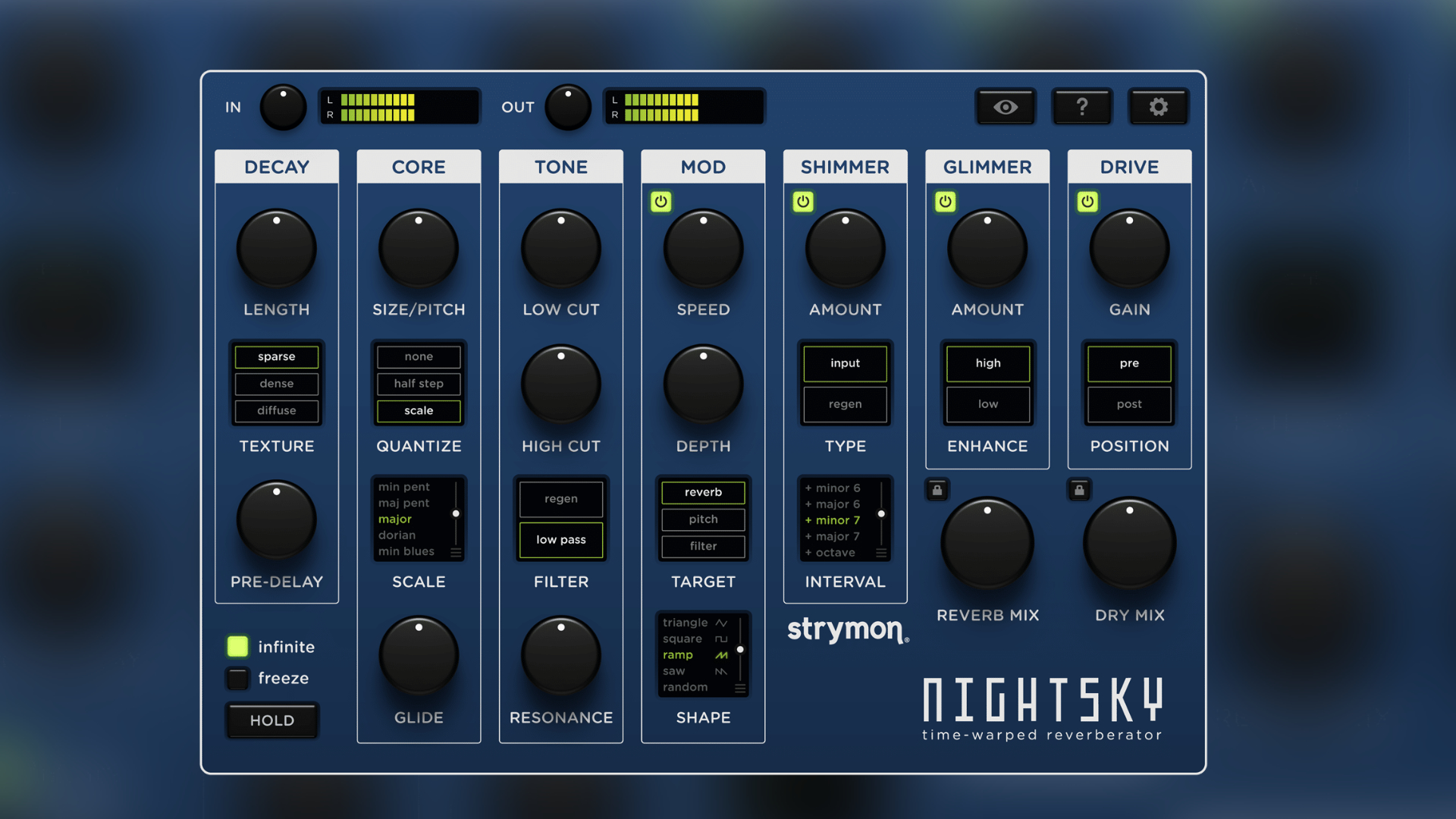Image resolution: width=1456 pixels, height=819 pixels.
Task: Open the Shape list menu handle
Action: coord(740,689)
